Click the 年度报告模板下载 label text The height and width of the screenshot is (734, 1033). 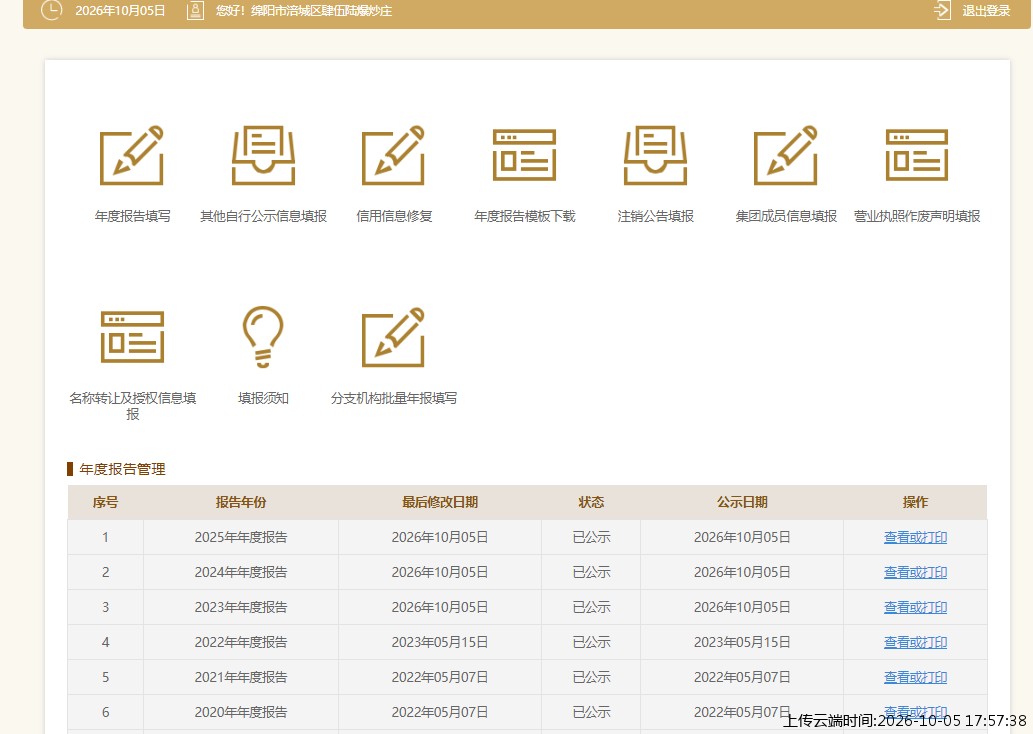[524, 216]
